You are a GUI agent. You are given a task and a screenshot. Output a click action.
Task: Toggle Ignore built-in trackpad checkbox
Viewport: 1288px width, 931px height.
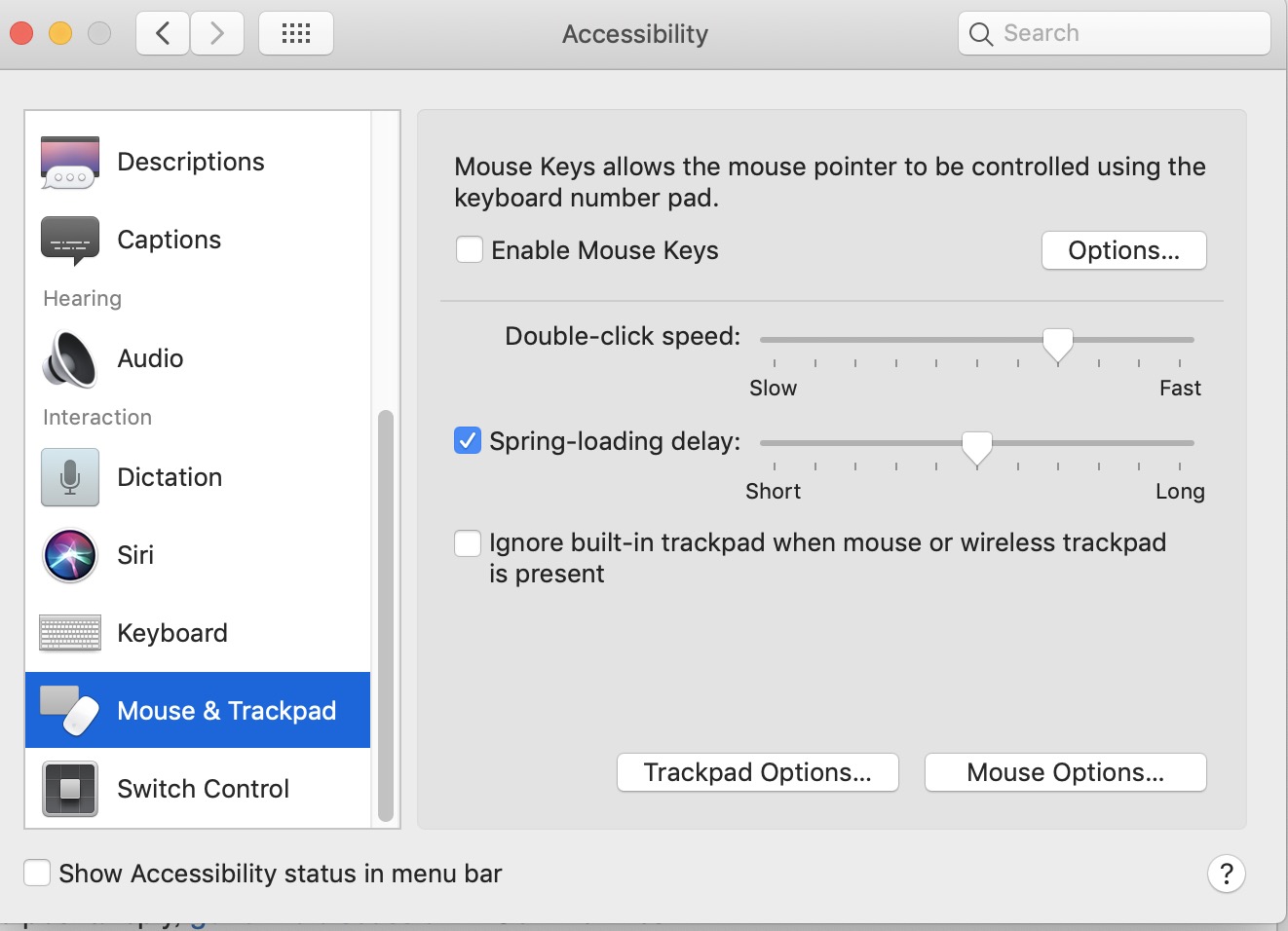(x=468, y=542)
